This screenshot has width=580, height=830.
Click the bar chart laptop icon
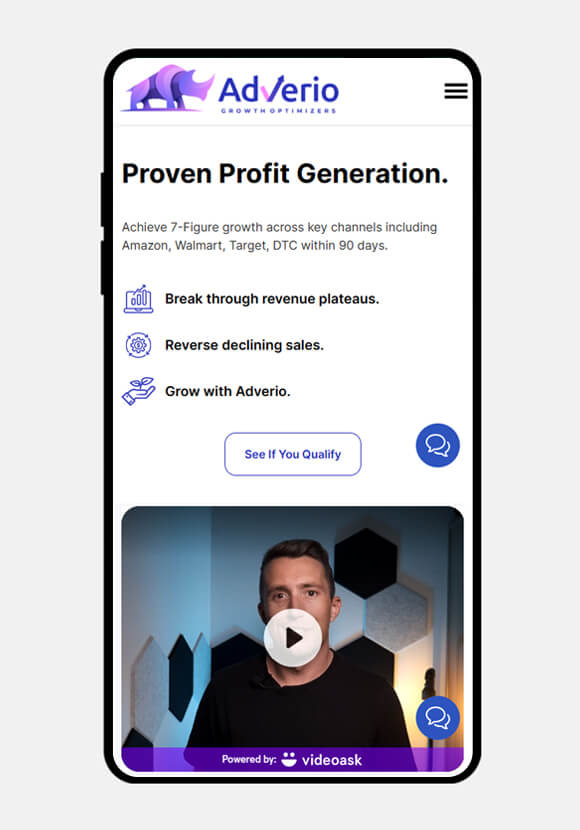pyautogui.click(x=138, y=299)
